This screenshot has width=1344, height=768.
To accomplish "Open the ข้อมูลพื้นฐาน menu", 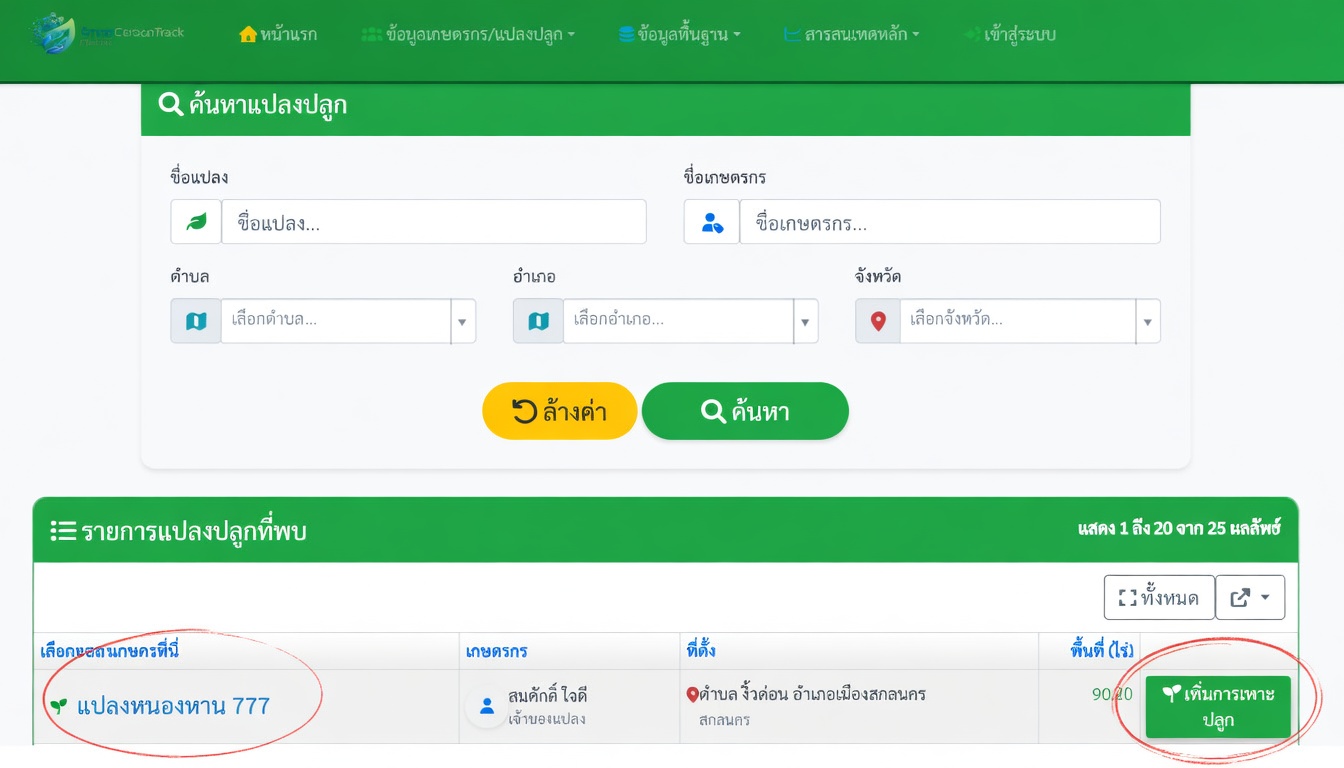I will pyautogui.click(x=680, y=34).
